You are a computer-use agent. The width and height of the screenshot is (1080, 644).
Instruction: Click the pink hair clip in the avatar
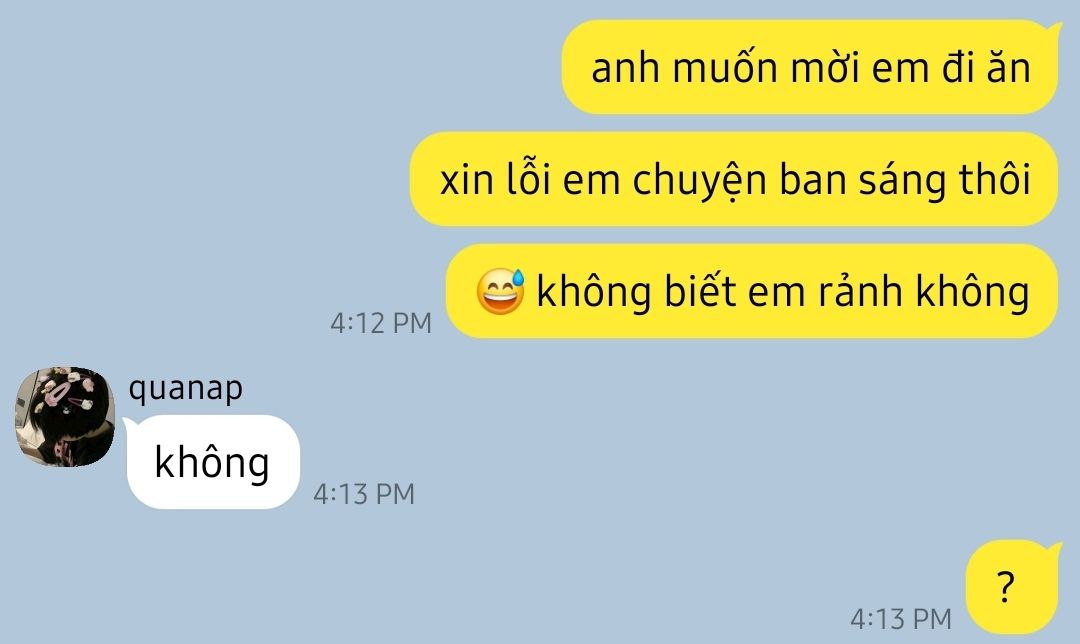click(58, 394)
